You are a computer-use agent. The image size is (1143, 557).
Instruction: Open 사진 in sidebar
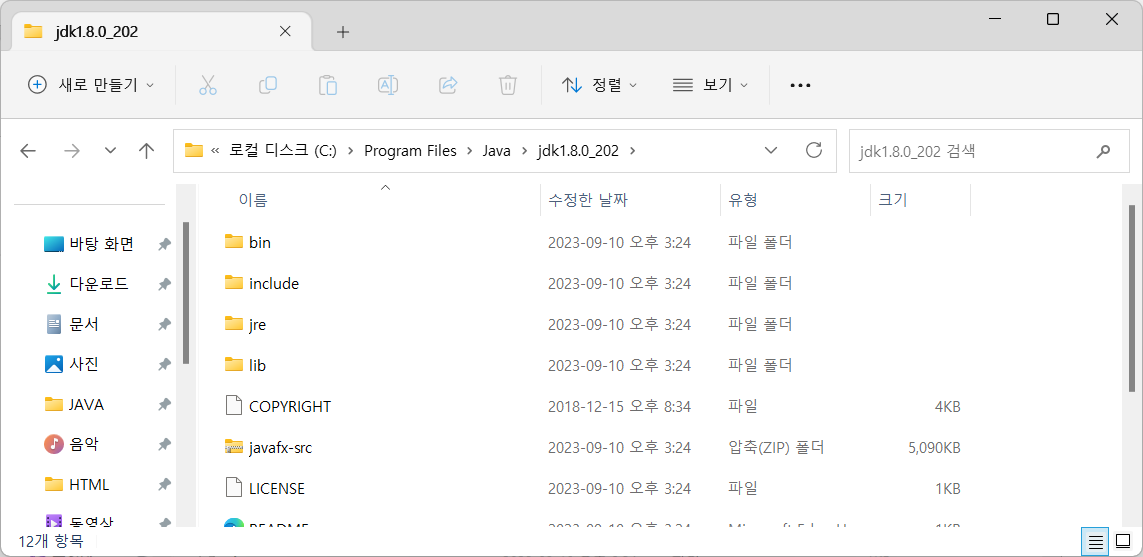pyautogui.click(x=84, y=365)
